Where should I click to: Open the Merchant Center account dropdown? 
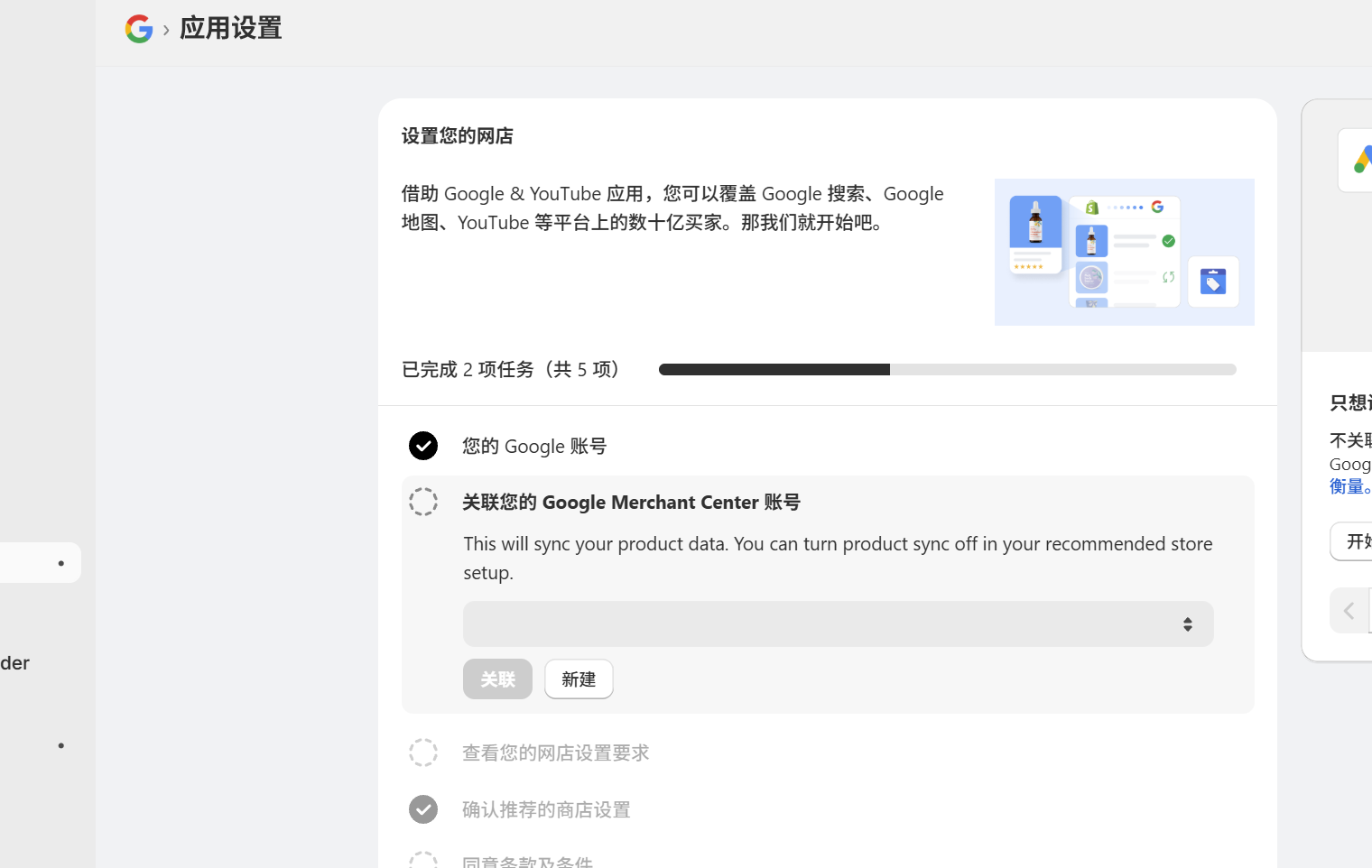coord(839,624)
